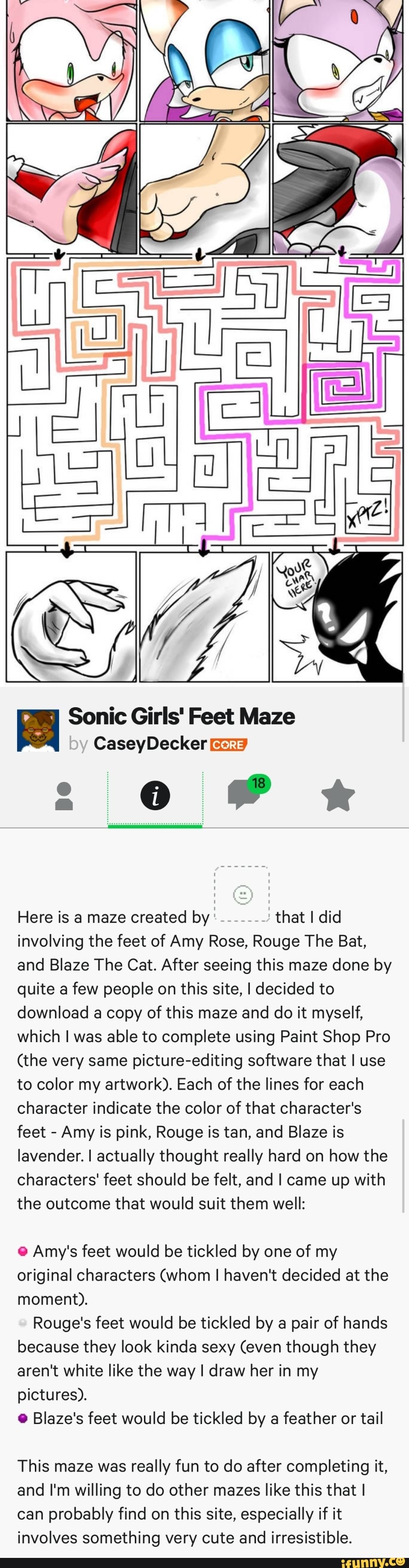This screenshot has width=409, height=1568.
Task: Open the author profile person icon tab
Action: click(x=64, y=796)
